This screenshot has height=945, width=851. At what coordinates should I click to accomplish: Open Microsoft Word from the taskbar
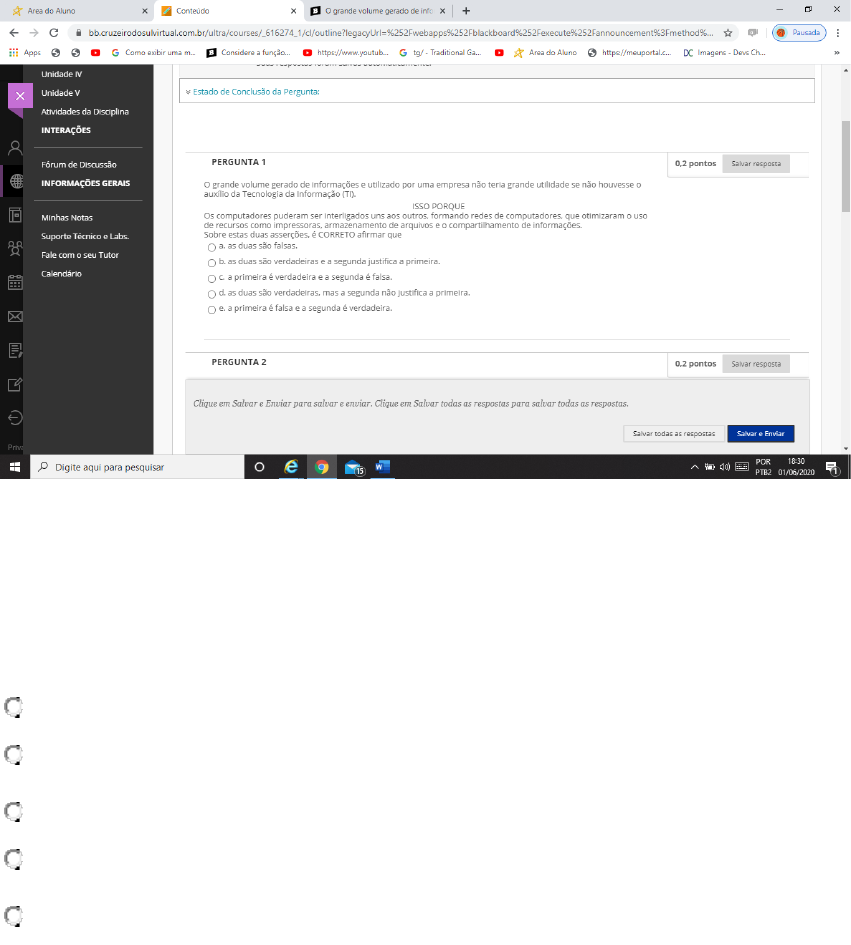click(382, 467)
